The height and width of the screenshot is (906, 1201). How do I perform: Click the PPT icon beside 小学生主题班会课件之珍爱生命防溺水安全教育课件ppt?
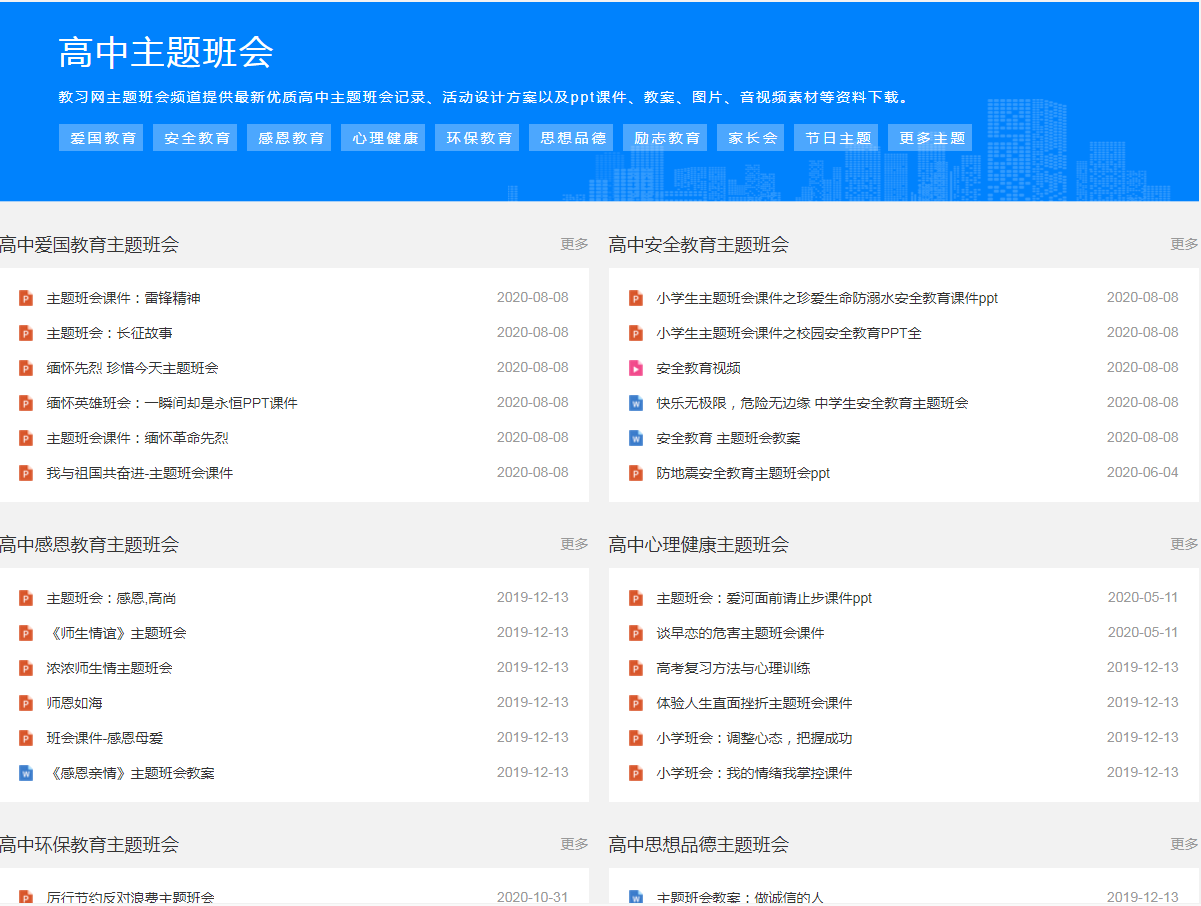click(636, 298)
